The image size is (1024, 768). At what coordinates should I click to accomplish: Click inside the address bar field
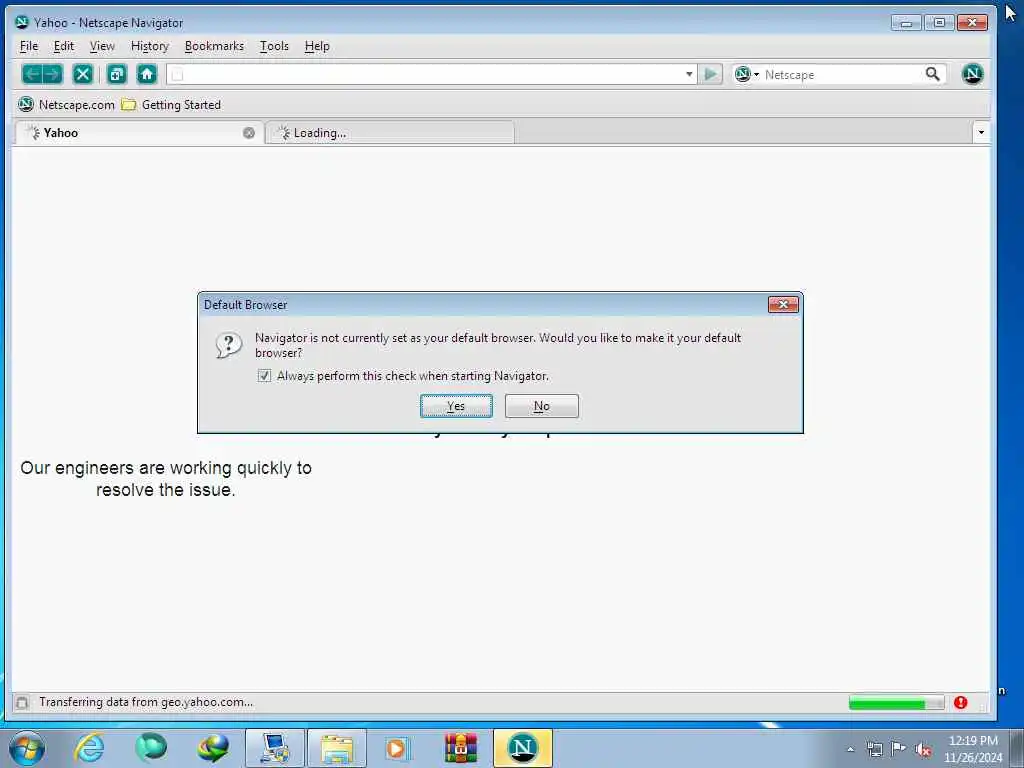(x=431, y=74)
